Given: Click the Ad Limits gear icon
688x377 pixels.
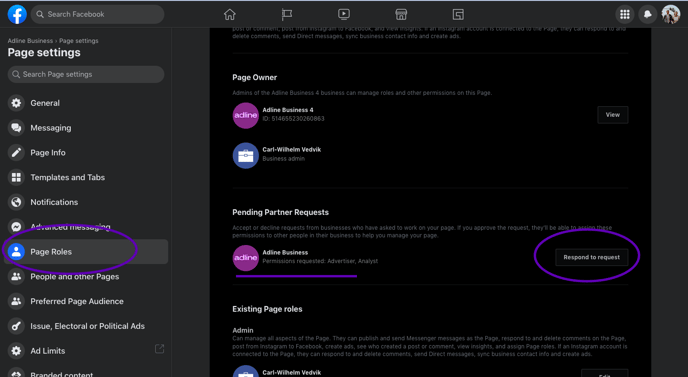Looking at the screenshot, I should (16, 351).
